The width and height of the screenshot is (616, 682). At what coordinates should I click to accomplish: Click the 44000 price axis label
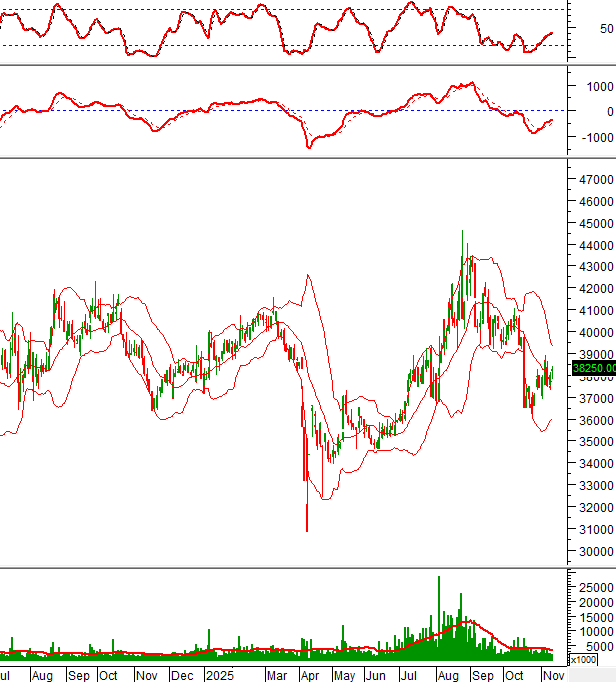[594, 245]
